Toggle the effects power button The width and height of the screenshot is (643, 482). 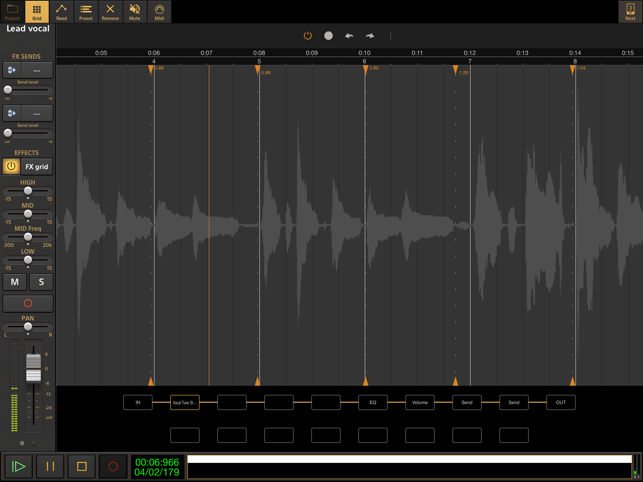pos(11,166)
